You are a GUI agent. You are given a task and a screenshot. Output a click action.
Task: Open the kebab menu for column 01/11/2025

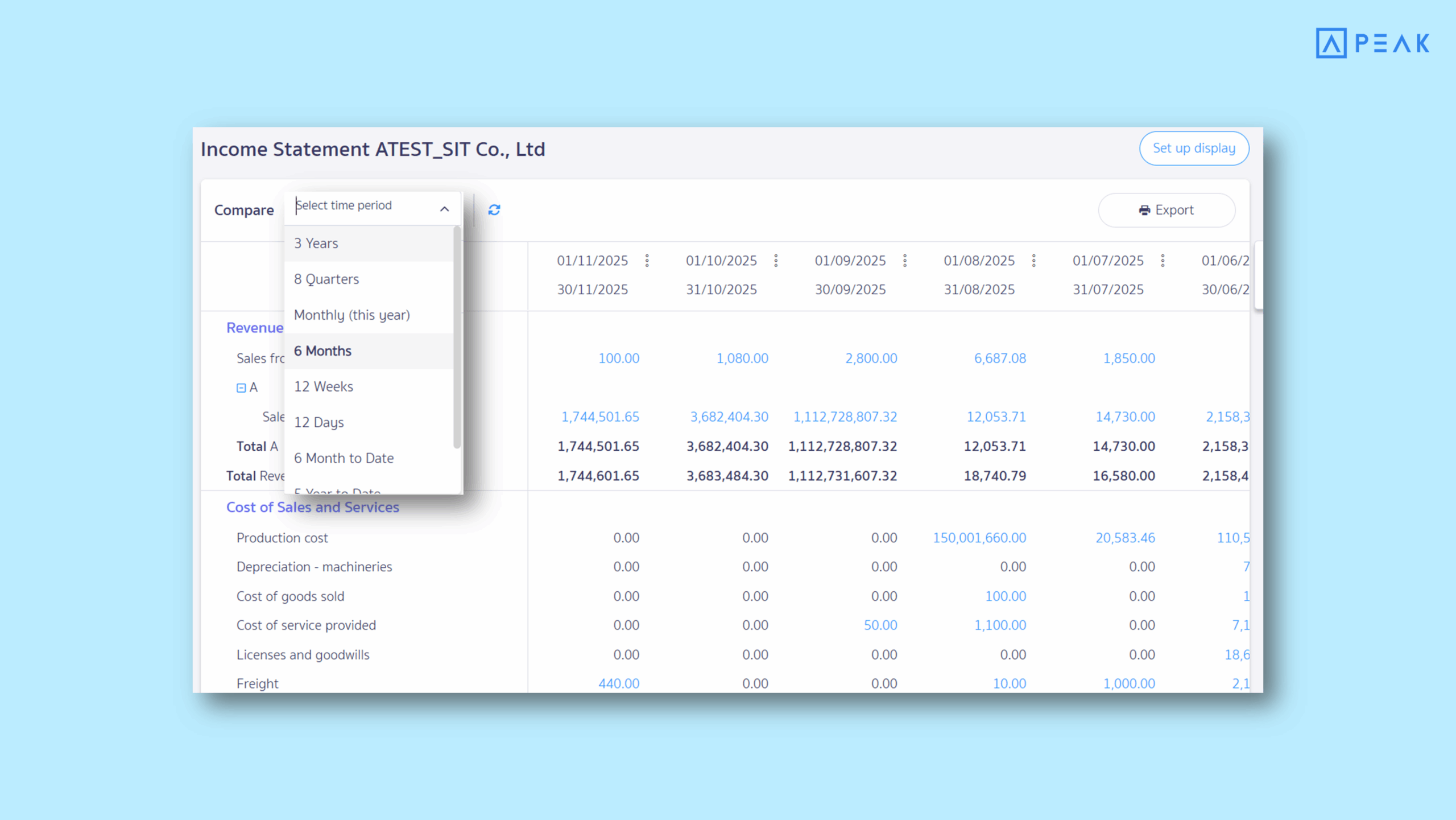647,260
